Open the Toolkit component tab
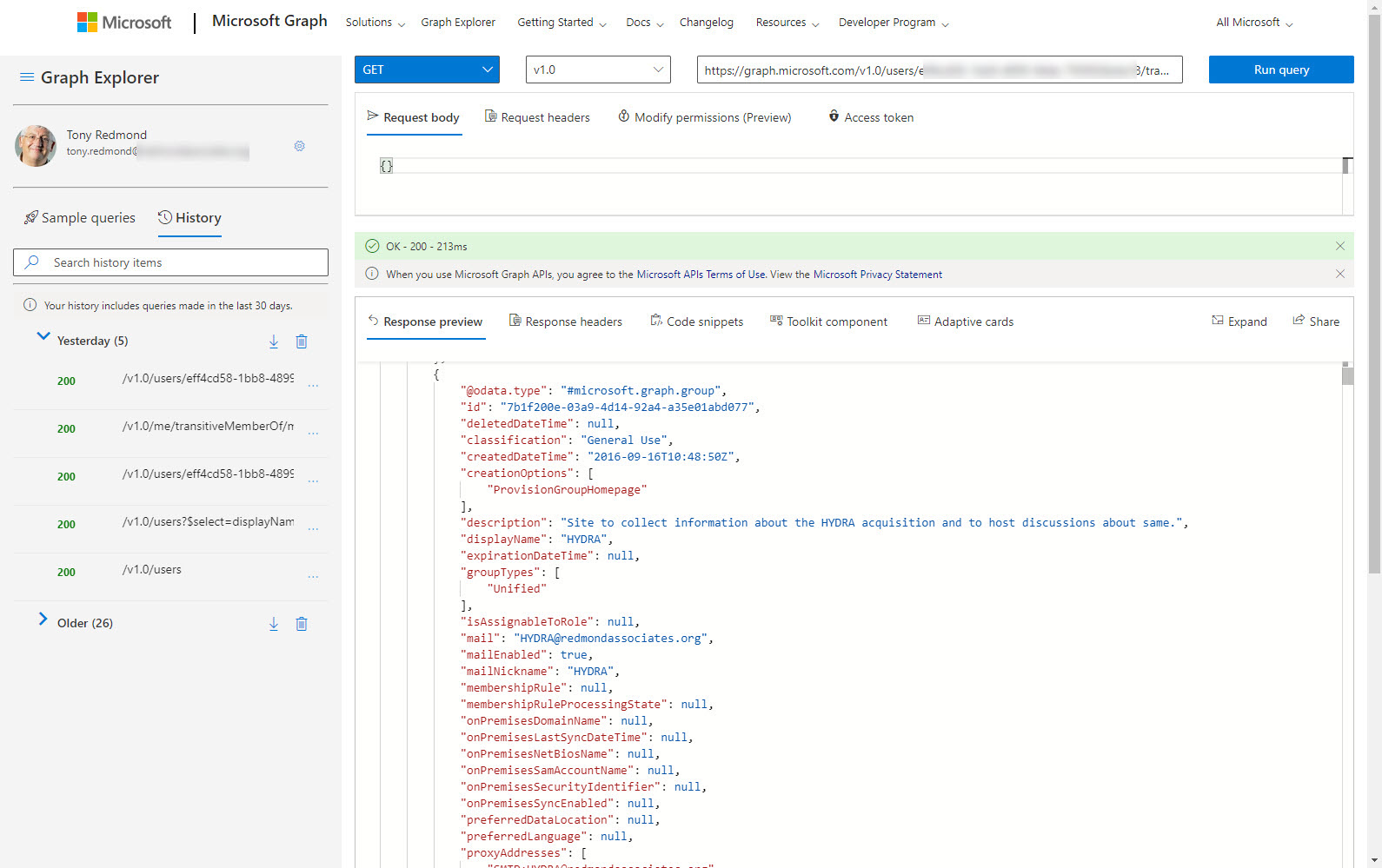Screen dimensions: 1382x868 click(829, 321)
